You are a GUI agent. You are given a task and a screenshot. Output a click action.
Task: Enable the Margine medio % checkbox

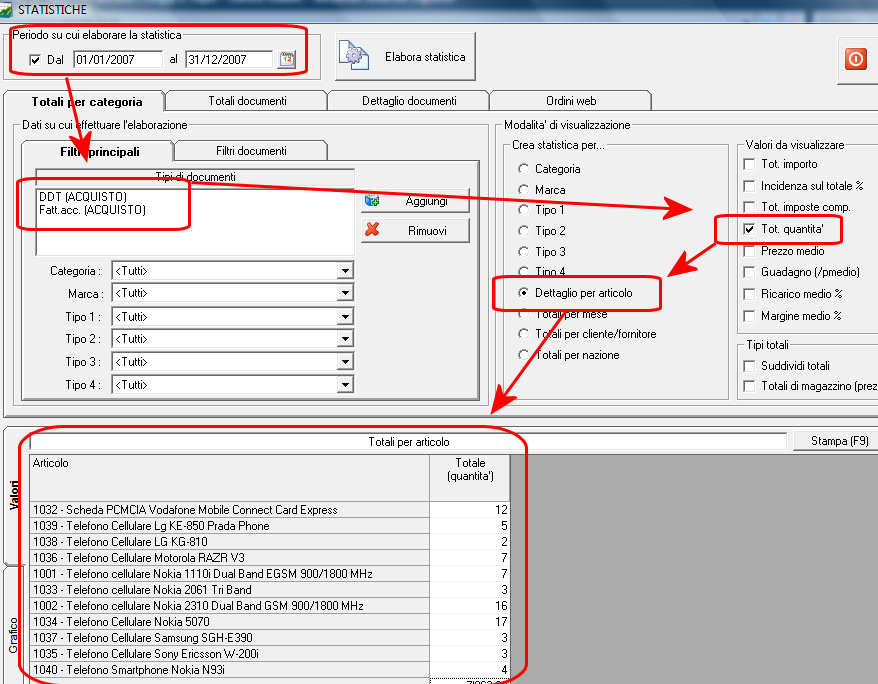coord(749,316)
